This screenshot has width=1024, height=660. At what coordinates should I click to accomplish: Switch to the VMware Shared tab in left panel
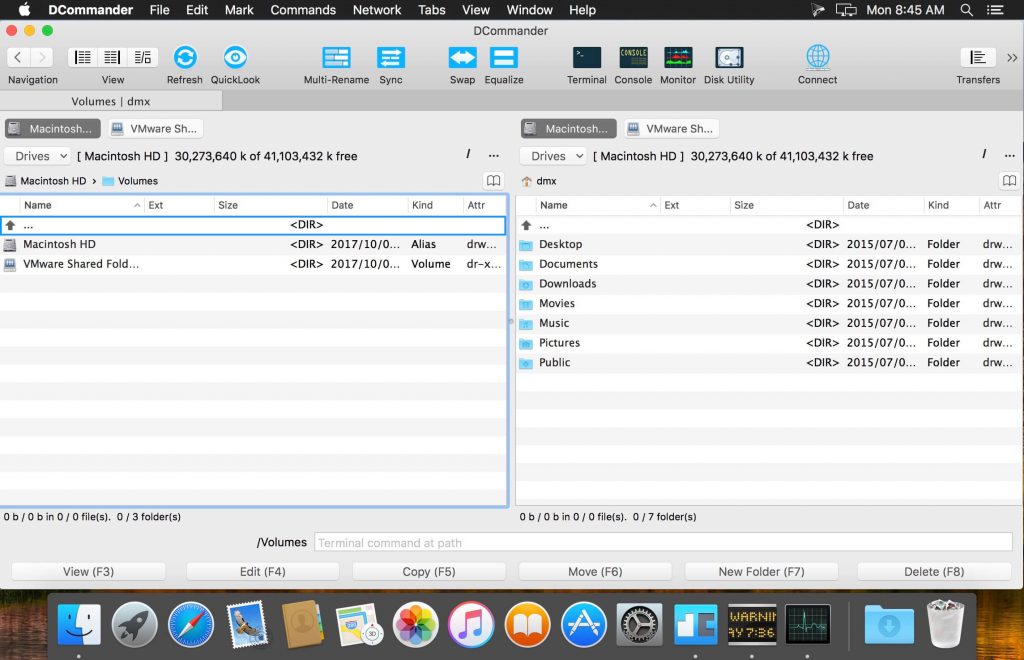click(x=155, y=128)
